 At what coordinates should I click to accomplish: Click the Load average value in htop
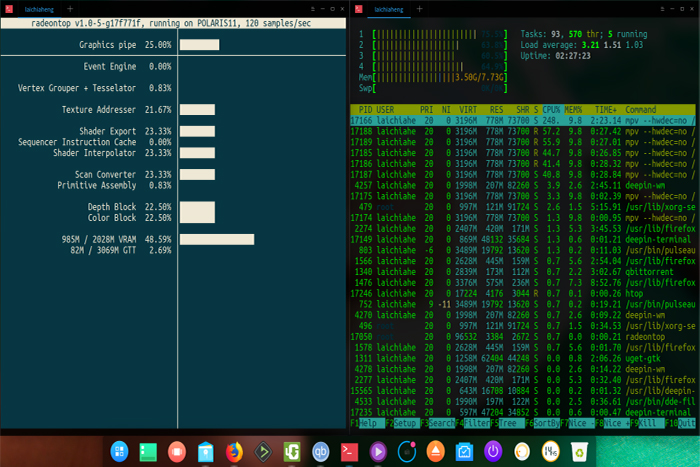tap(582, 45)
